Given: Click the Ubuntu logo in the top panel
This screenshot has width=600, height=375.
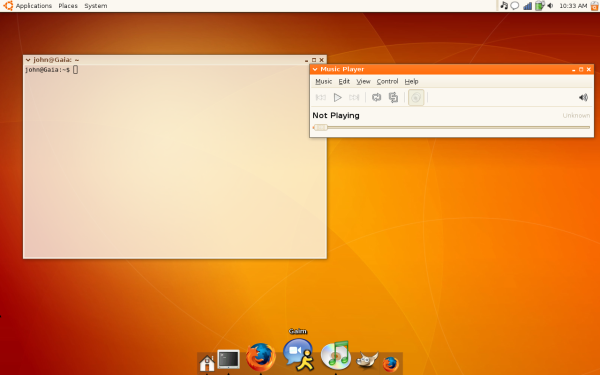Looking at the screenshot, I should 8,5.
